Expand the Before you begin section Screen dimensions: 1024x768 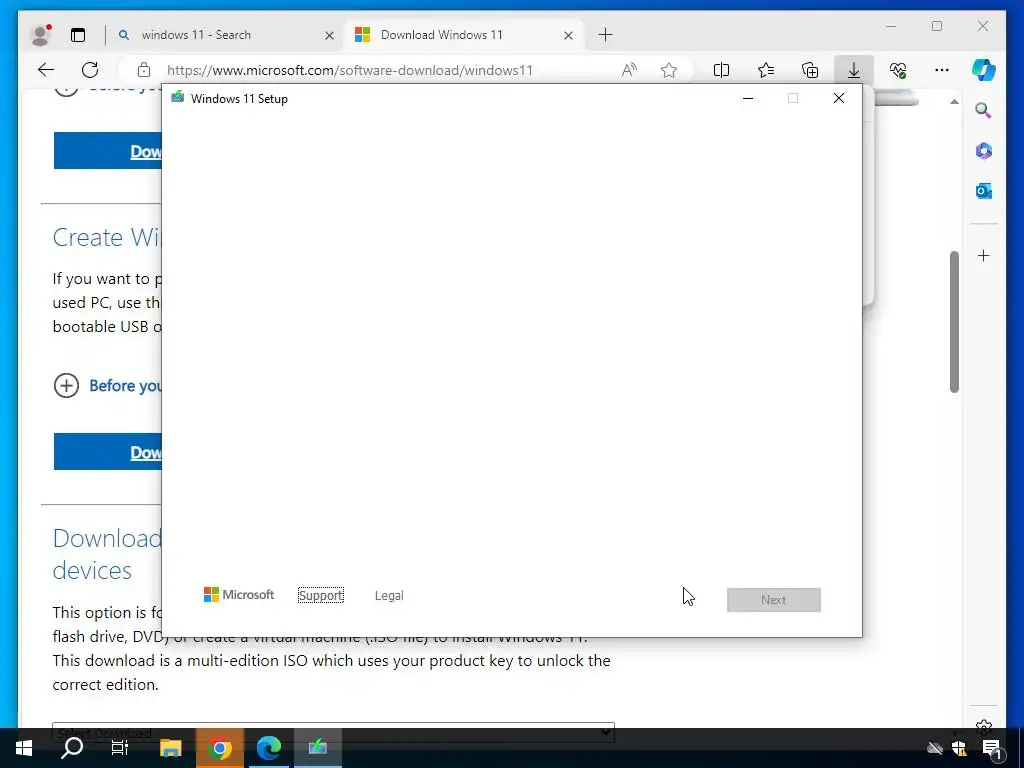pyautogui.click(x=108, y=386)
